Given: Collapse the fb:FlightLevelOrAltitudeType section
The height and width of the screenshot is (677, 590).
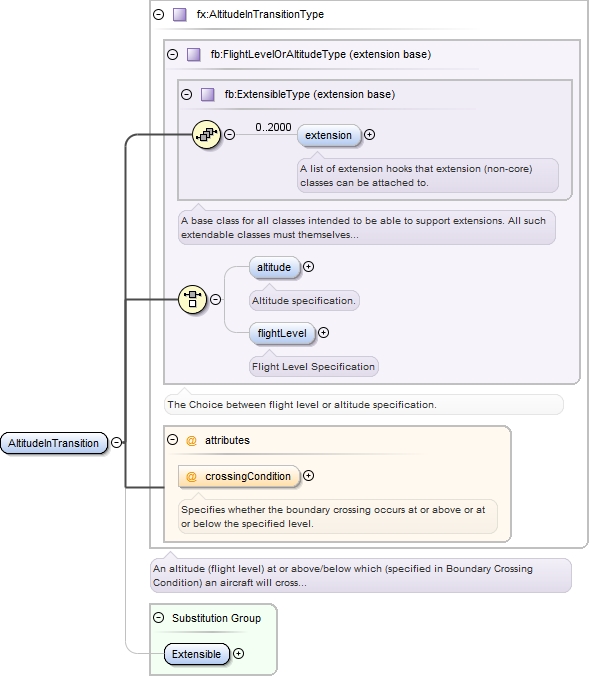Looking at the screenshot, I should coord(172,54).
